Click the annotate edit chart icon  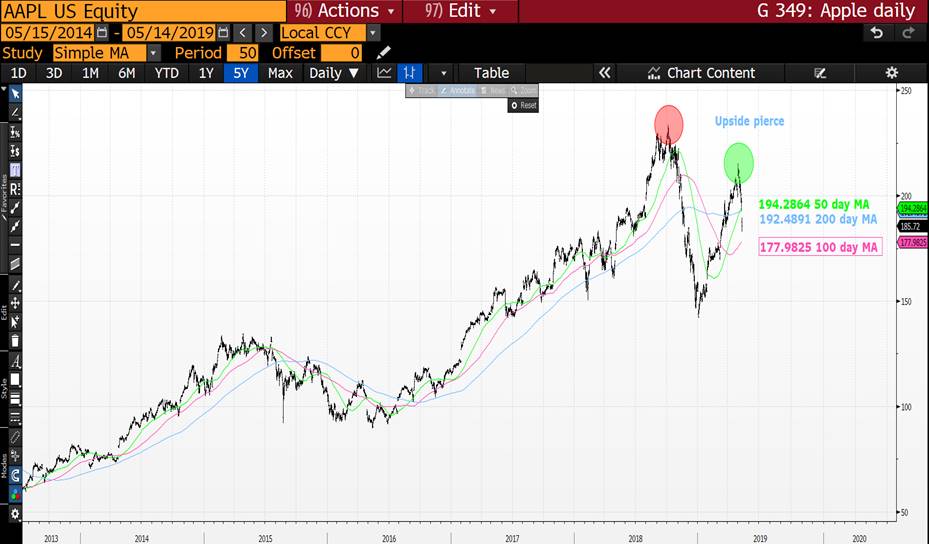pos(820,73)
